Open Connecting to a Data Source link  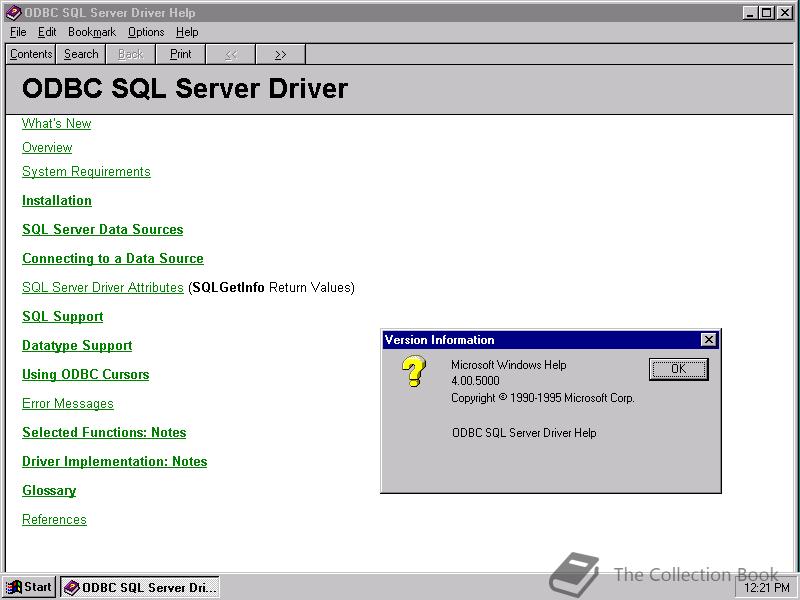tap(113, 259)
